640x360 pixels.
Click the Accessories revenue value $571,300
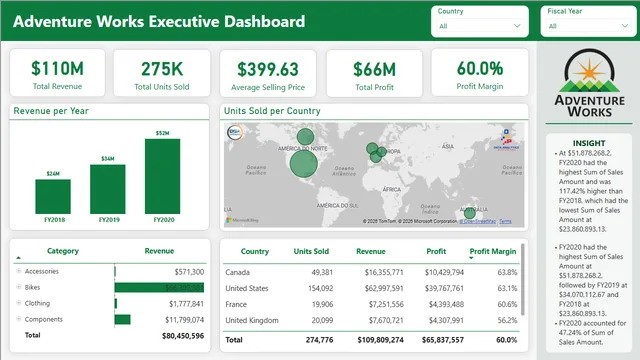point(189,272)
